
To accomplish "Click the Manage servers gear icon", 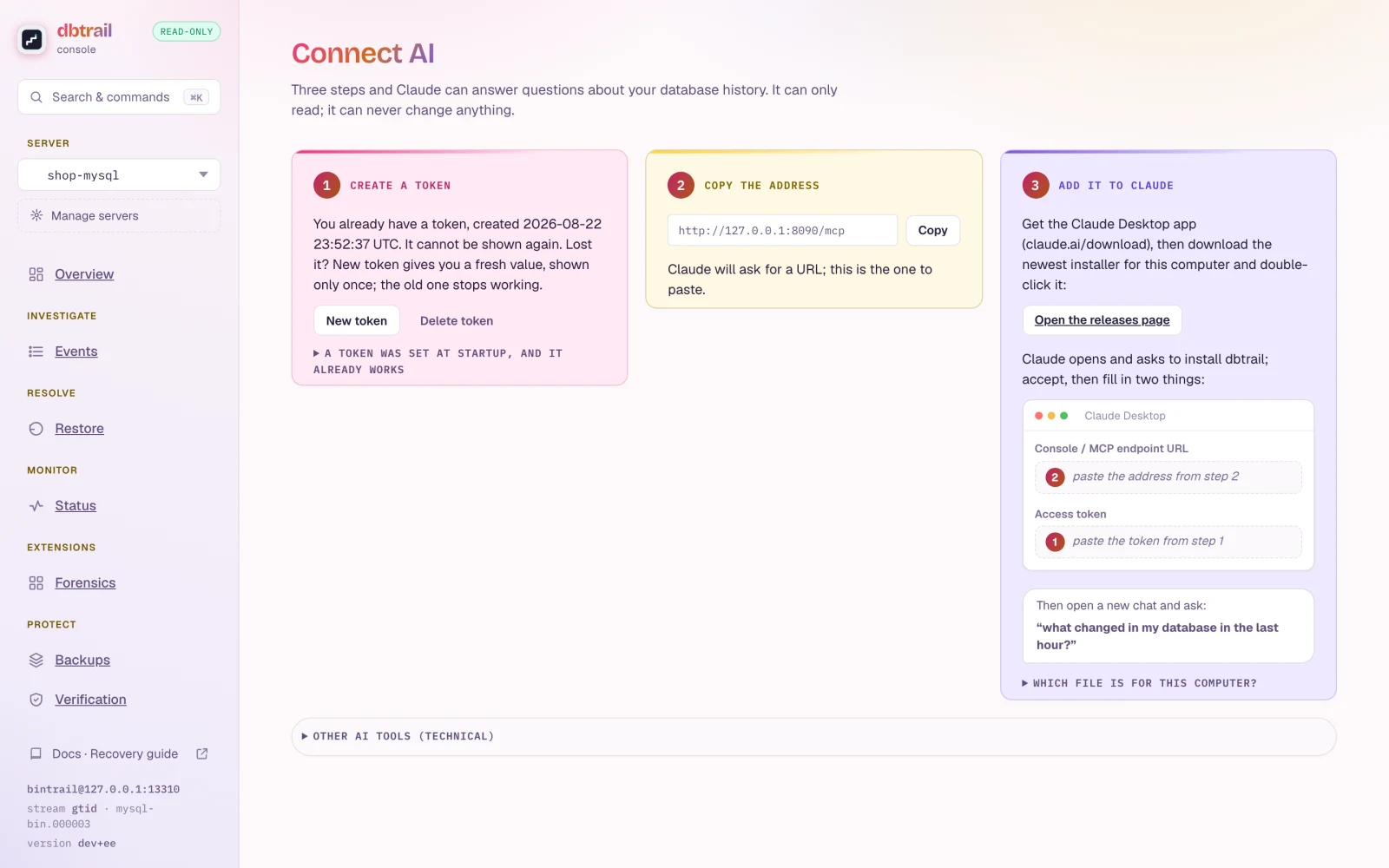I will coord(36,215).
